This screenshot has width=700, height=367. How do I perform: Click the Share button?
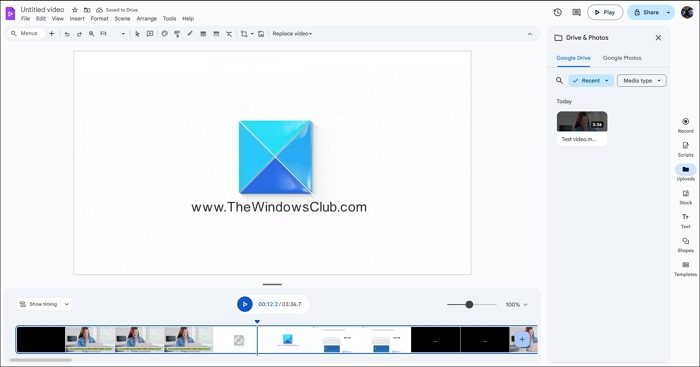click(646, 13)
